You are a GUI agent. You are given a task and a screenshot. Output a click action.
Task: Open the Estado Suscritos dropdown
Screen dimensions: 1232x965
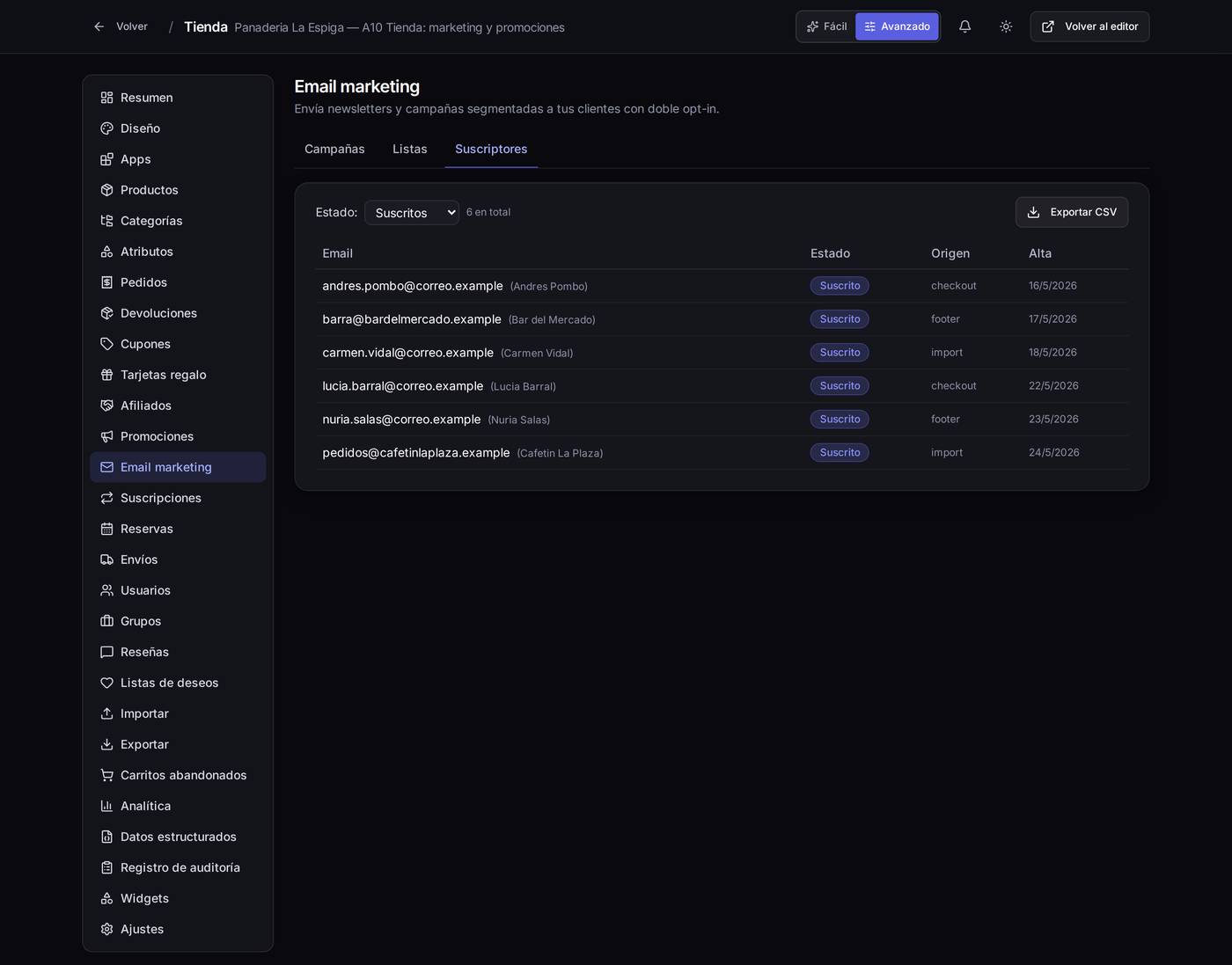click(412, 212)
